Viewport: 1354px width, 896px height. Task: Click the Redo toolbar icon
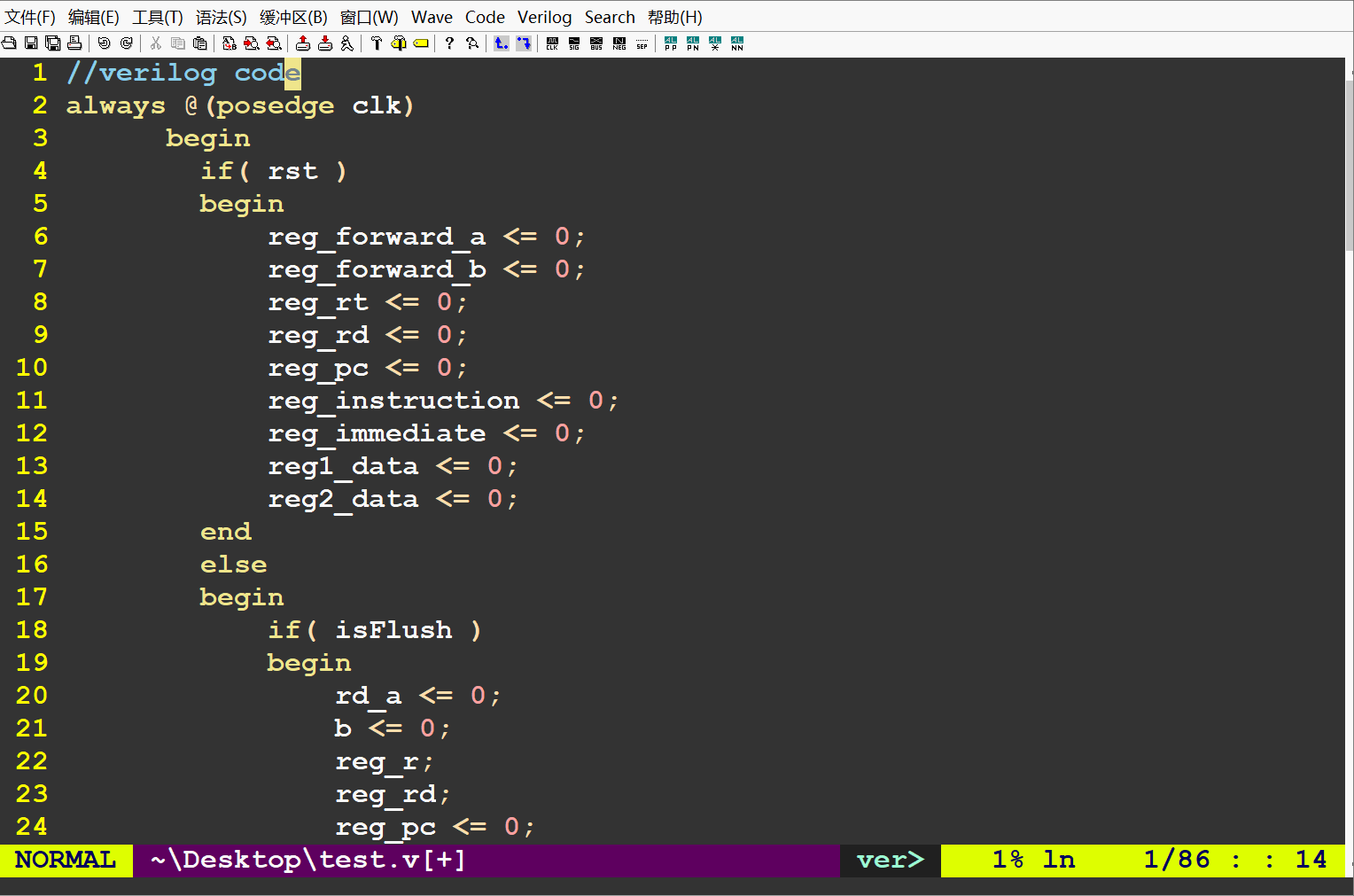(127, 43)
